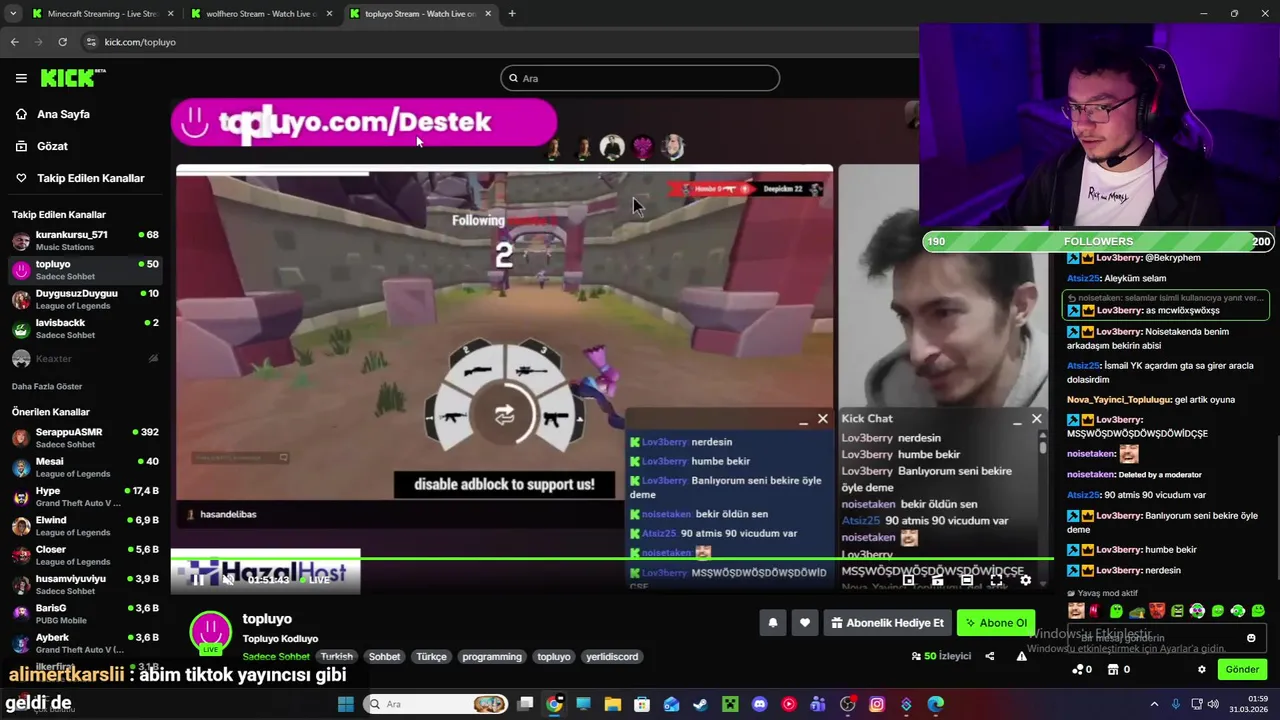The width and height of the screenshot is (1280, 720).
Task: Click Abonelik Hediye Et button
Action: [887, 623]
